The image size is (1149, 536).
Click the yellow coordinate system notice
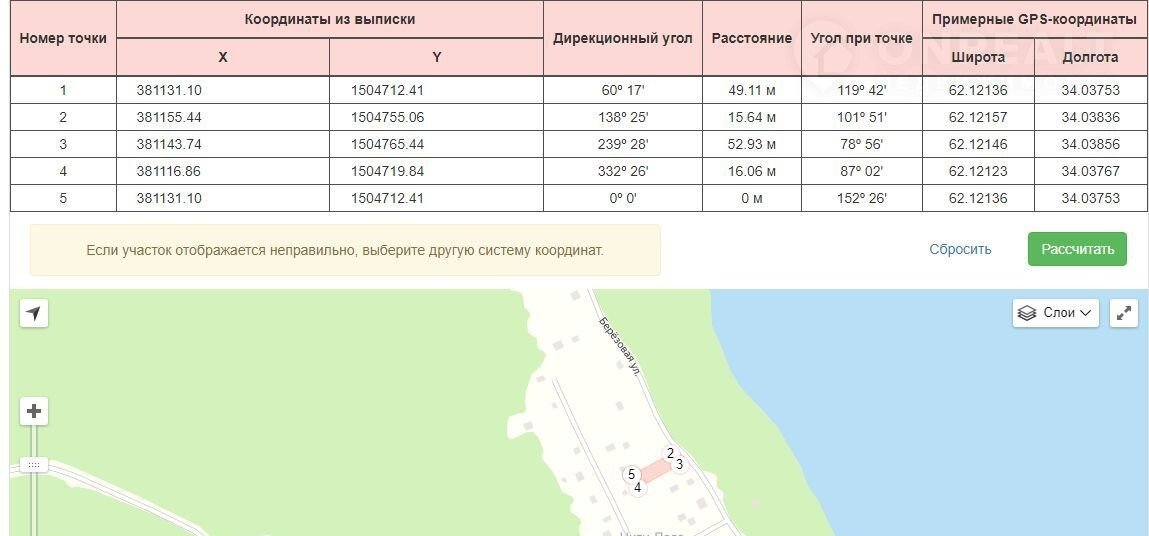345,249
